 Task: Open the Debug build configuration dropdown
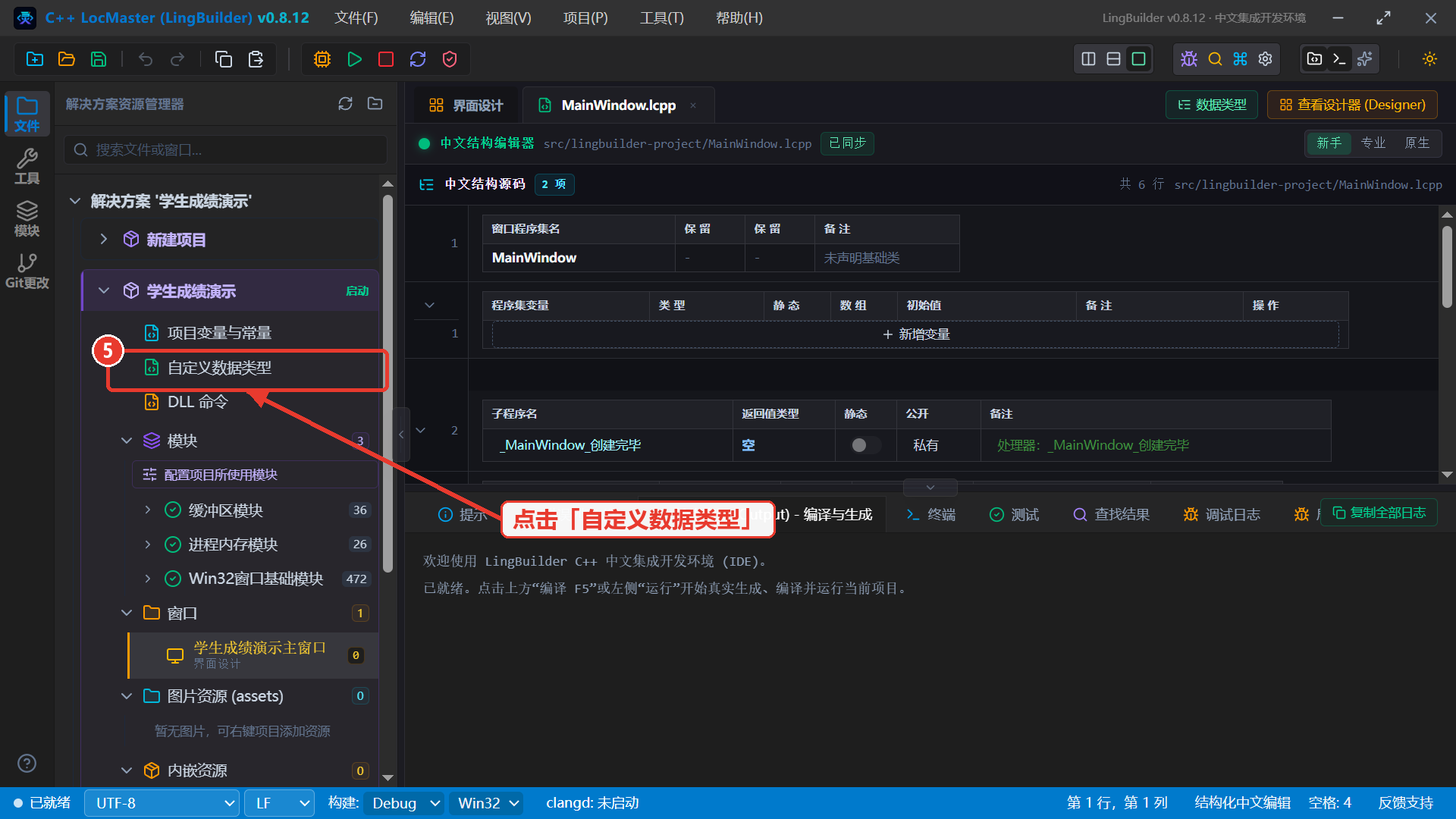pyautogui.click(x=405, y=803)
